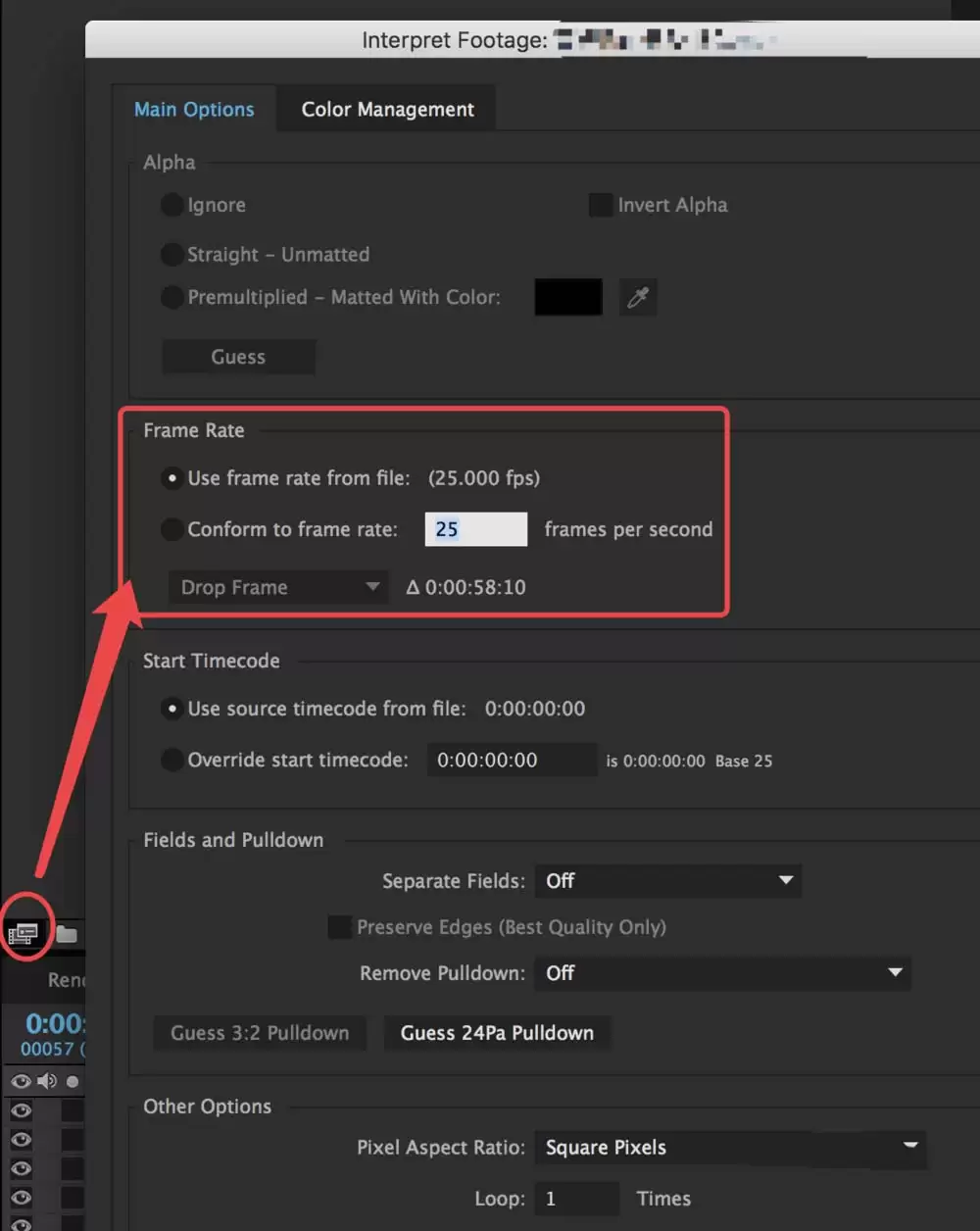Click the video eye column header icon
This screenshot has height=1231, width=980.
click(x=21, y=1081)
